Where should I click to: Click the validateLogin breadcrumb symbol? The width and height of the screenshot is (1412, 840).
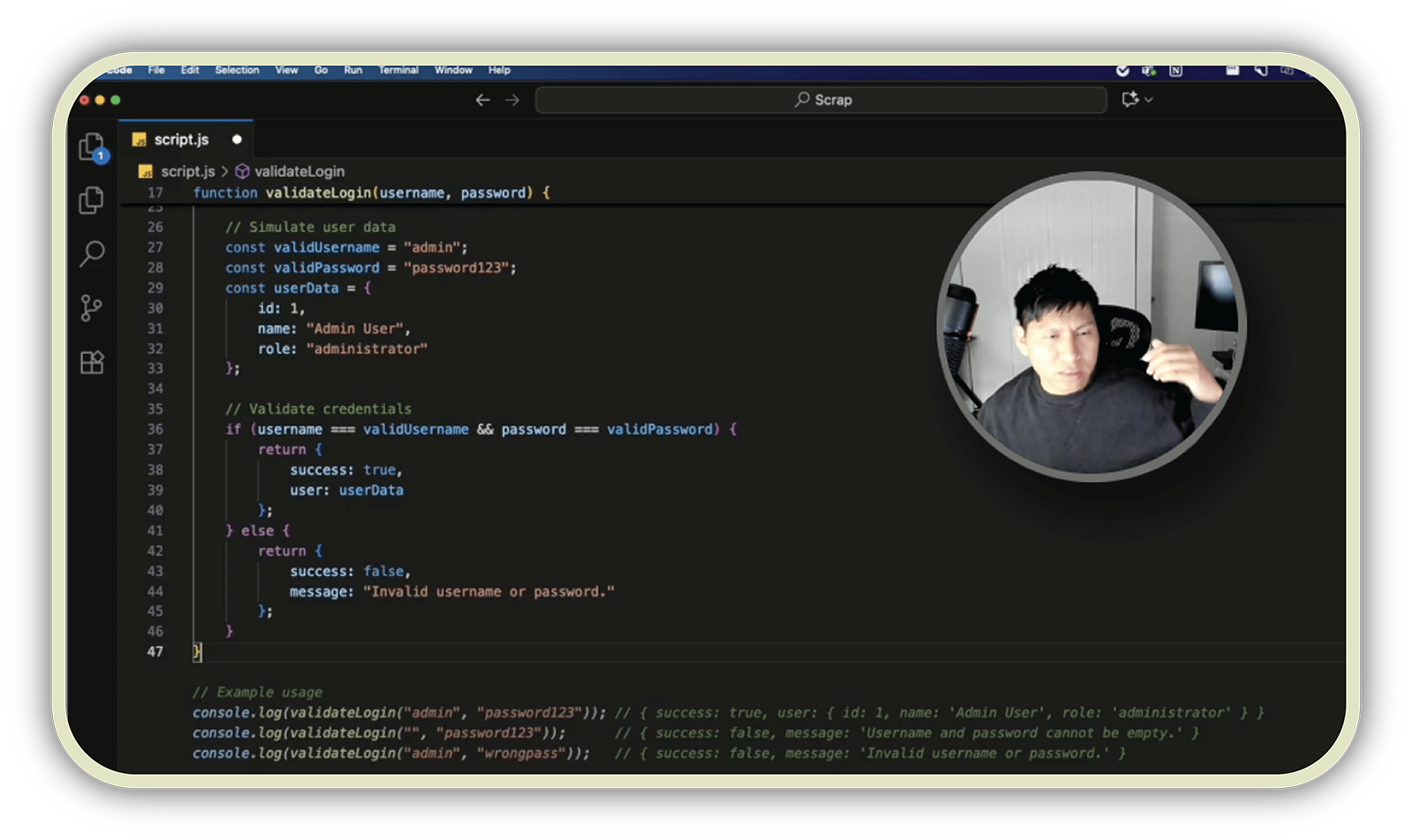click(298, 171)
